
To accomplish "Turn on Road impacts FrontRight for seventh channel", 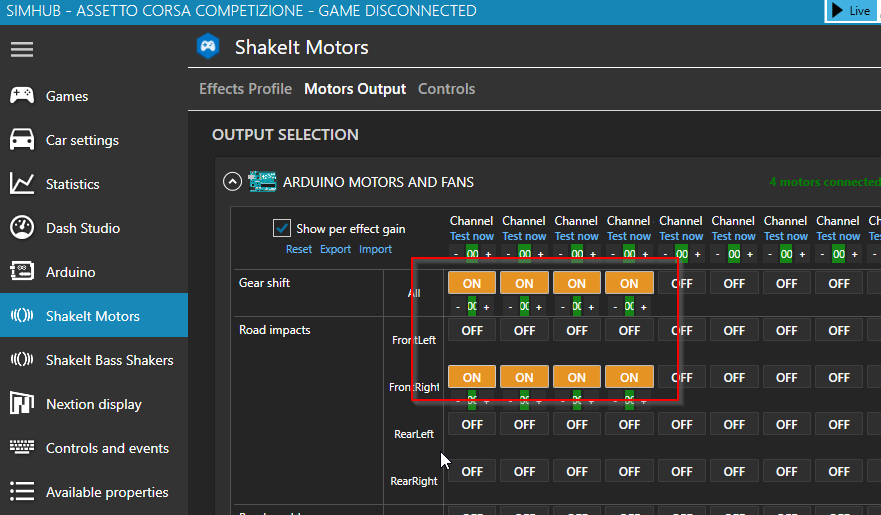I will tap(787, 377).
